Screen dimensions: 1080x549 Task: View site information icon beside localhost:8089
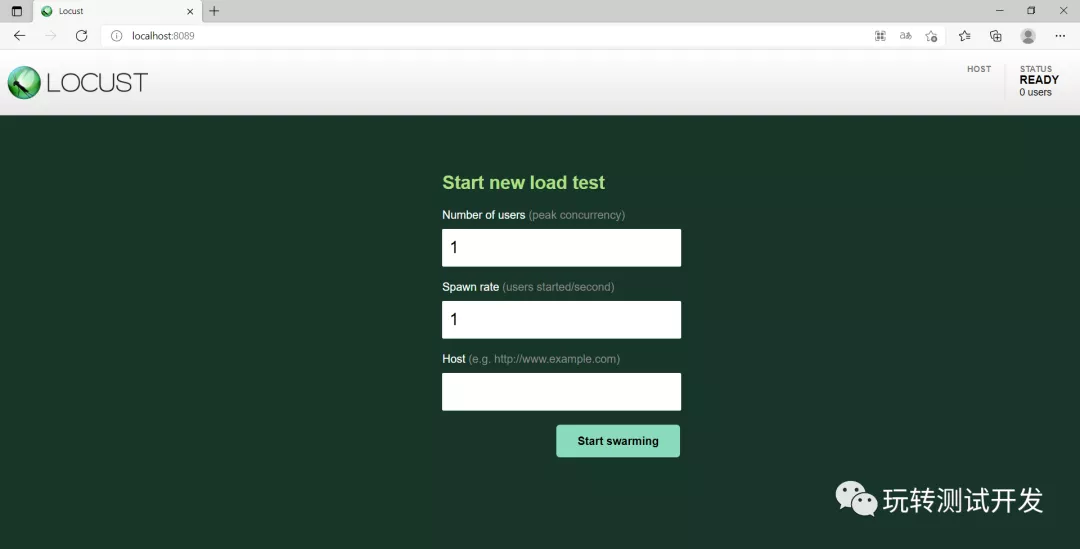(116, 36)
